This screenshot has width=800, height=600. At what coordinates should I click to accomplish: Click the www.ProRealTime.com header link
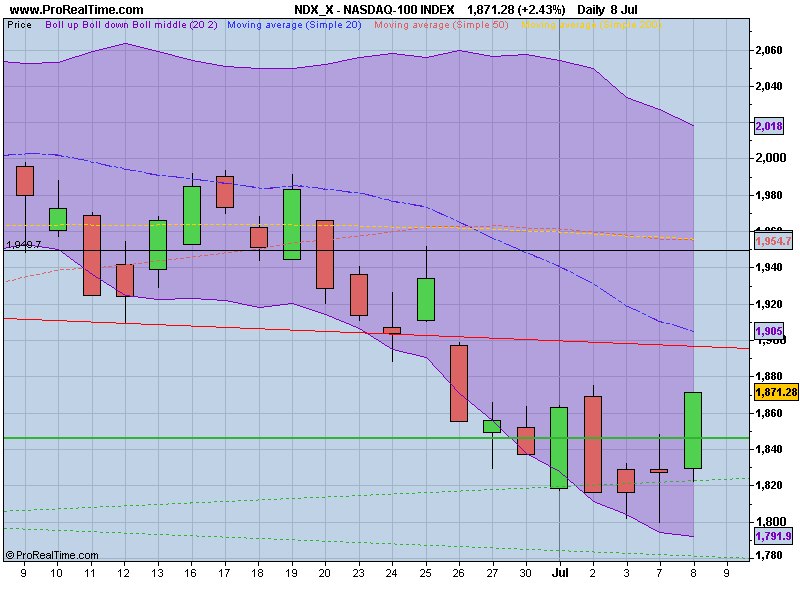[77, 10]
